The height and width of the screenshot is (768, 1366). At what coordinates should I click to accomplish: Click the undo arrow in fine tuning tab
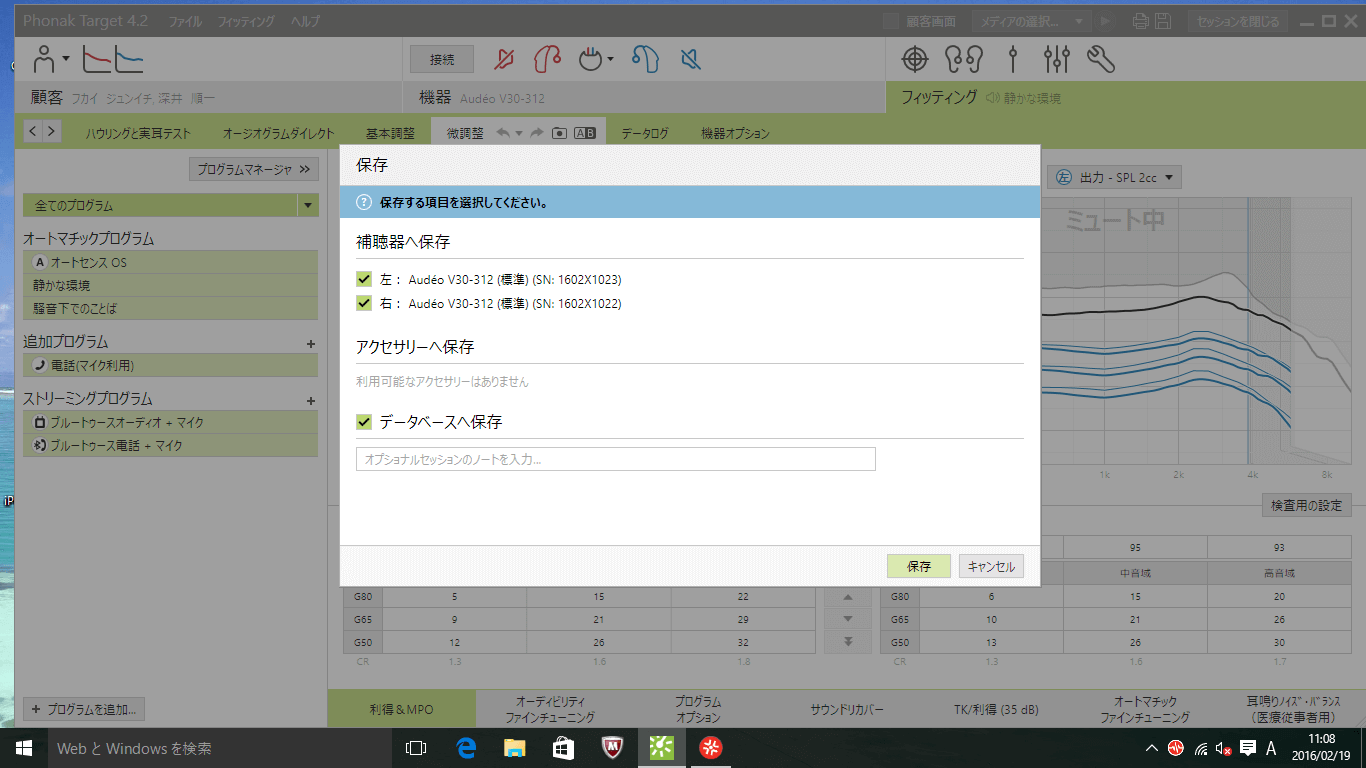(503, 133)
